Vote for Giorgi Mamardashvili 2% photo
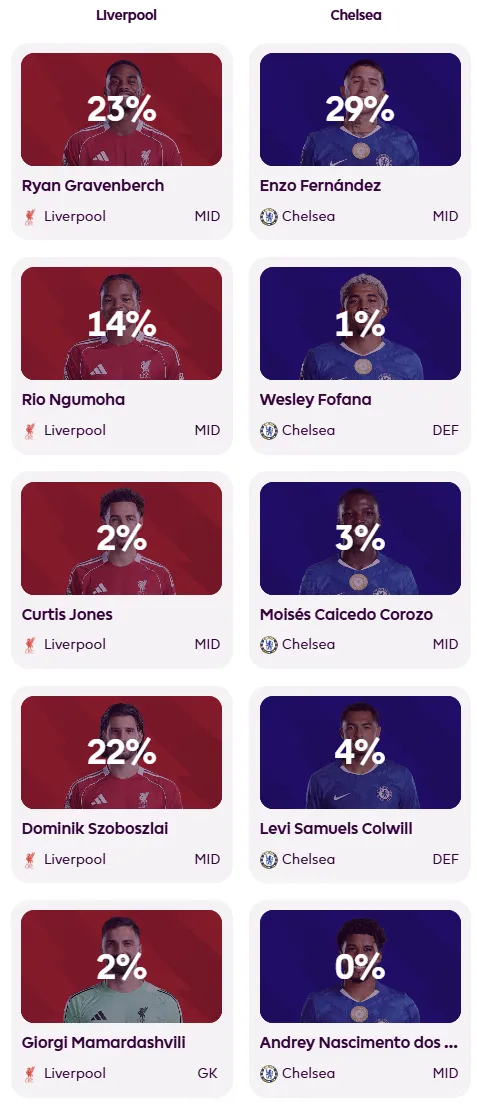Image resolution: width=477 pixels, height=1105 pixels. pos(121,966)
